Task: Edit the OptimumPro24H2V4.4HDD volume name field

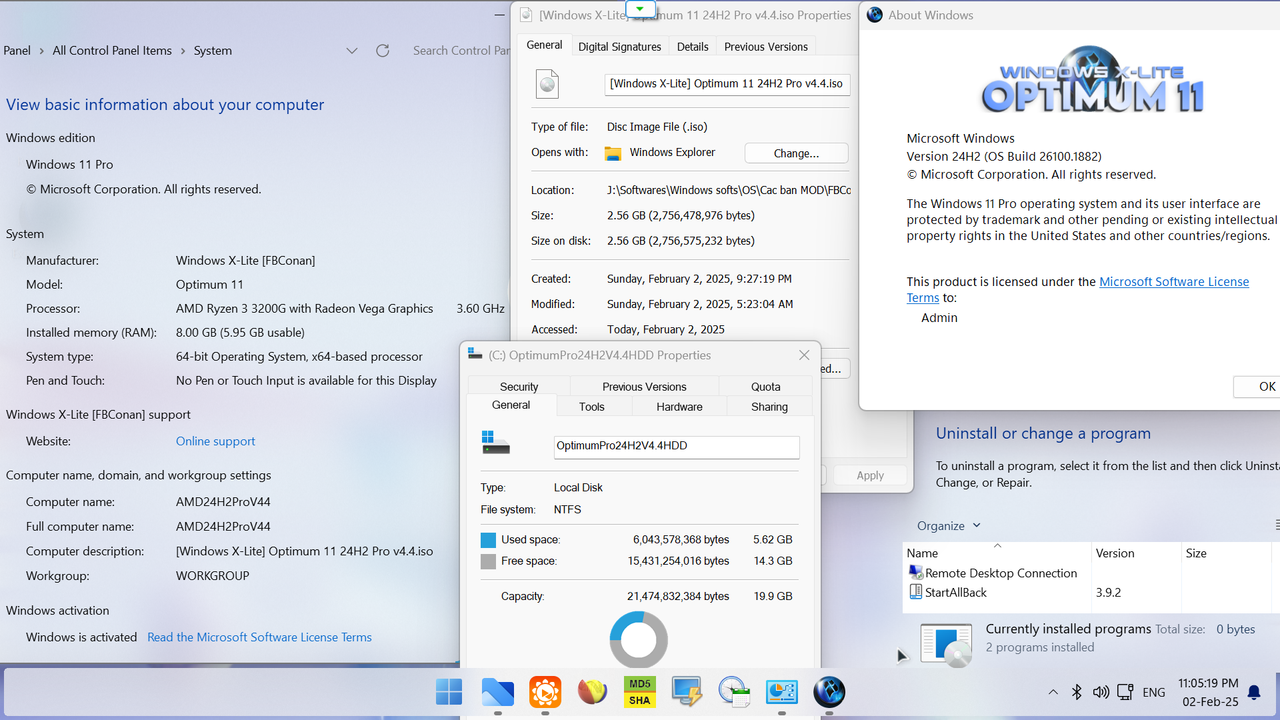Action: (x=676, y=446)
